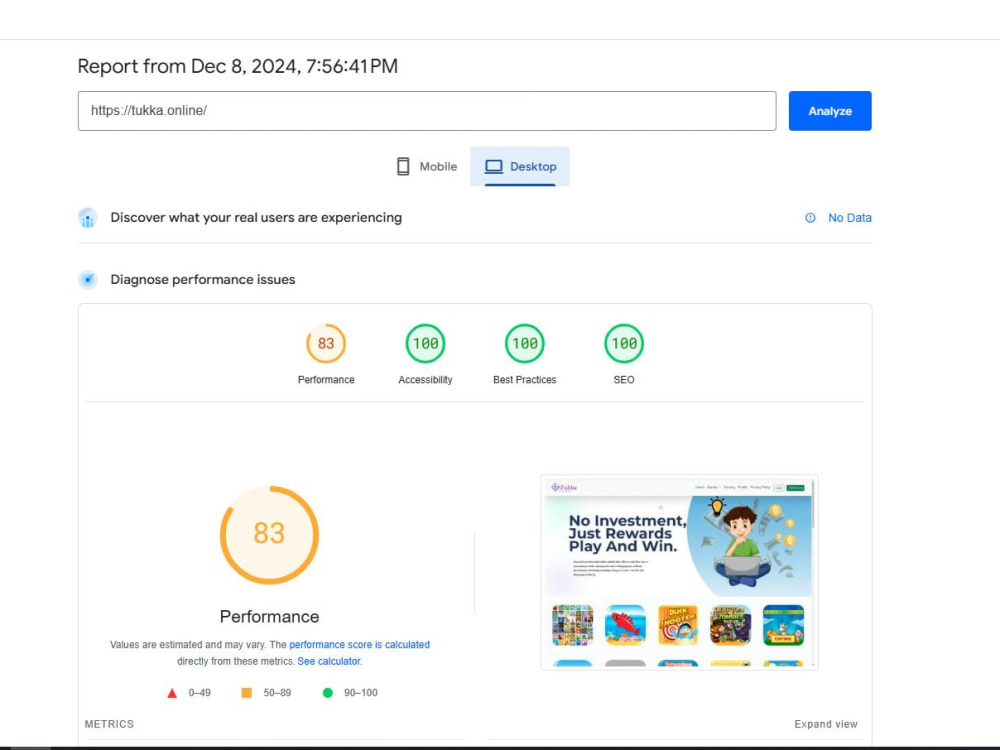This screenshot has height=750, width=1000.
Task: Click the info icon beside No Data
Action: [810, 217]
